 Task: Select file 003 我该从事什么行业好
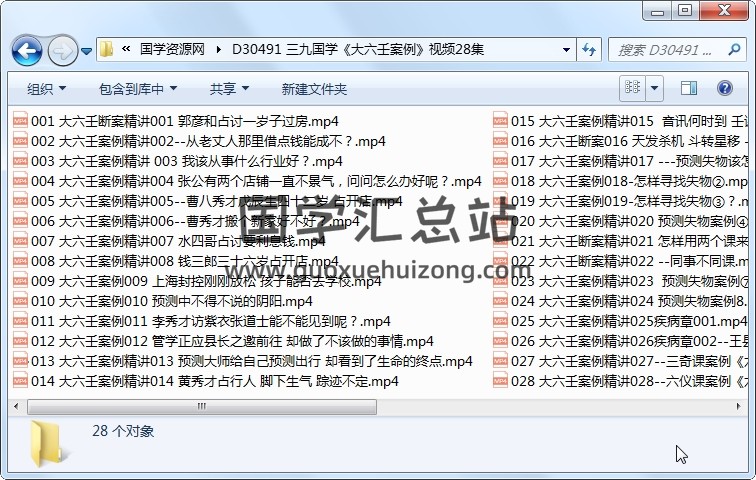178,161
